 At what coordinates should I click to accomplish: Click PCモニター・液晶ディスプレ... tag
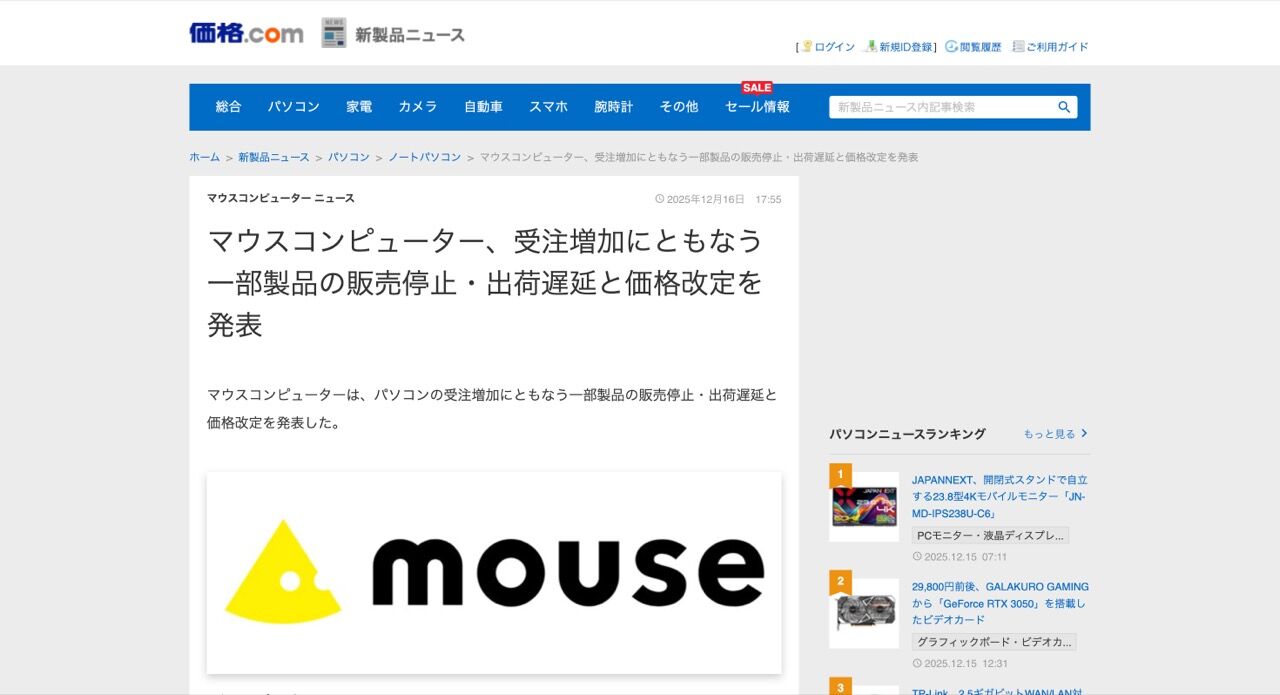(990, 536)
